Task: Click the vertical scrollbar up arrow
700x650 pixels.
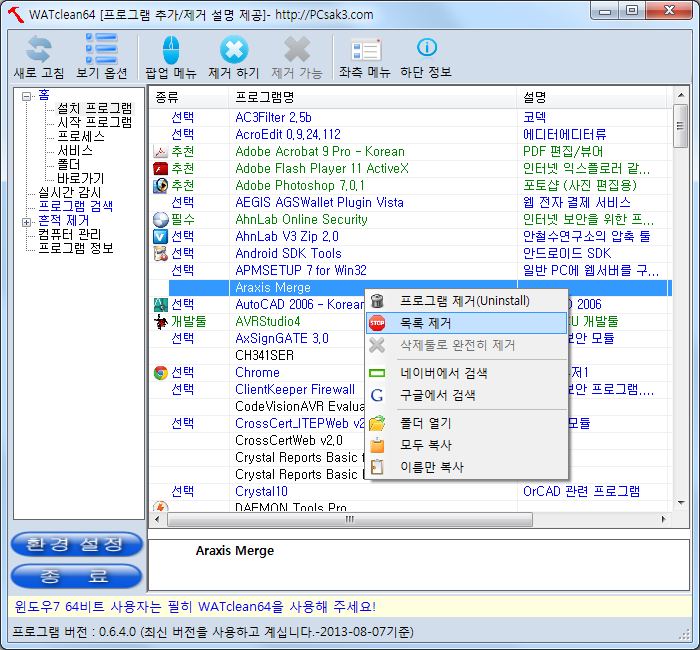Action: pos(681,95)
